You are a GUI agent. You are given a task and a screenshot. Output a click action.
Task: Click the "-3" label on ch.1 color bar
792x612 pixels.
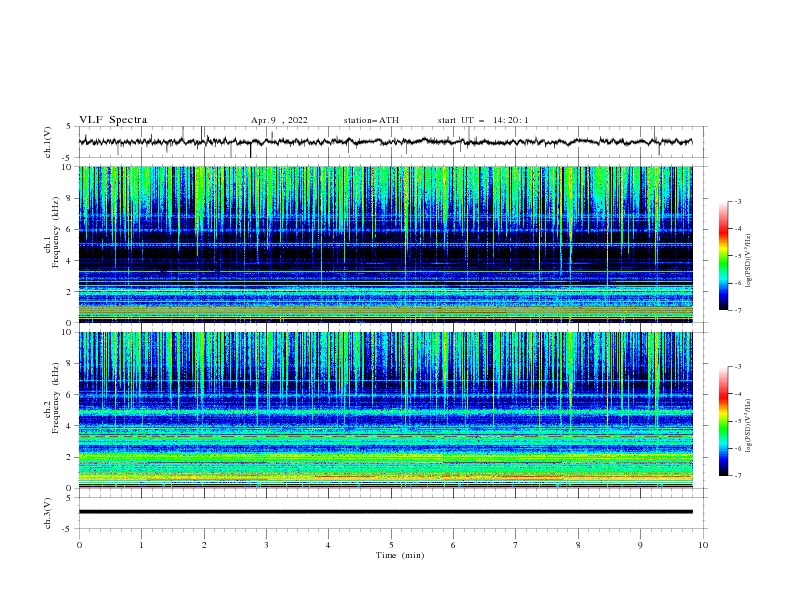(738, 201)
